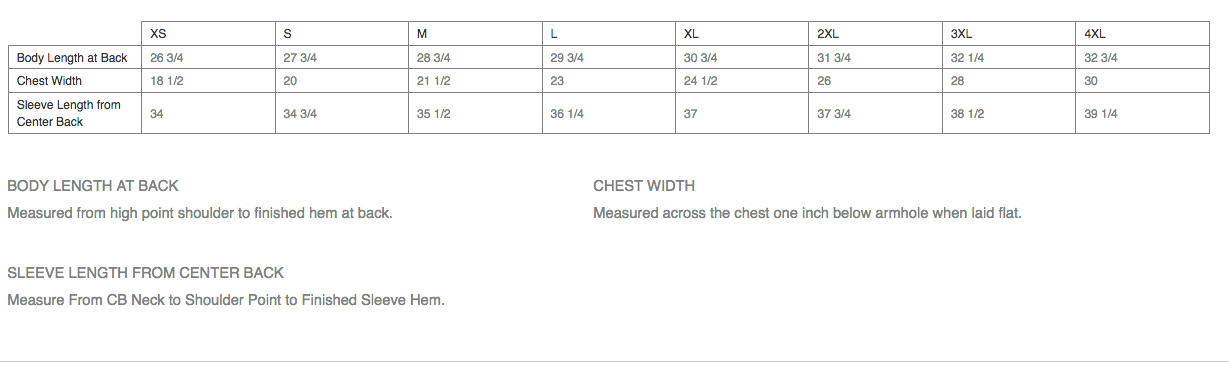Image resolution: width=1229 pixels, height=368 pixels.
Task: Click the 18 1/2 chest width cell
Action: [x=167, y=81]
